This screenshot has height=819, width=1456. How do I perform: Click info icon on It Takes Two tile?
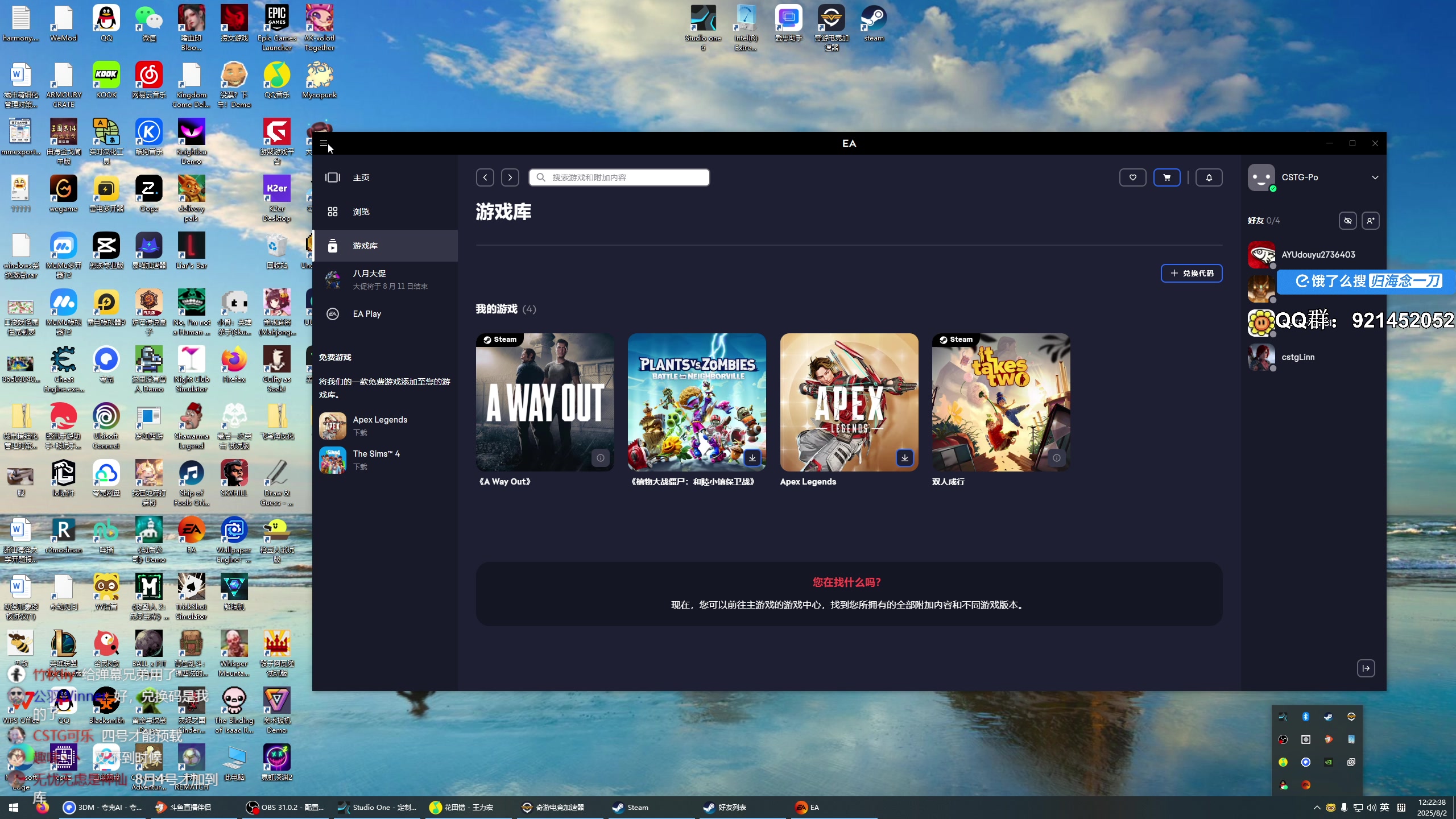pyautogui.click(x=1056, y=458)
